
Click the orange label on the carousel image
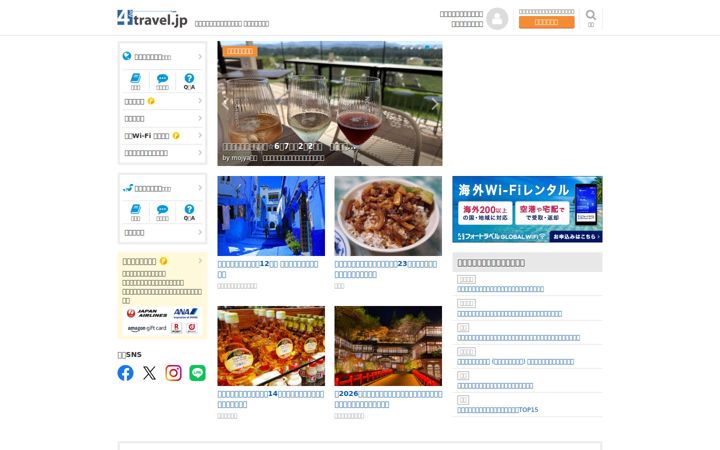pyautogui.click(x=240, y=51)
